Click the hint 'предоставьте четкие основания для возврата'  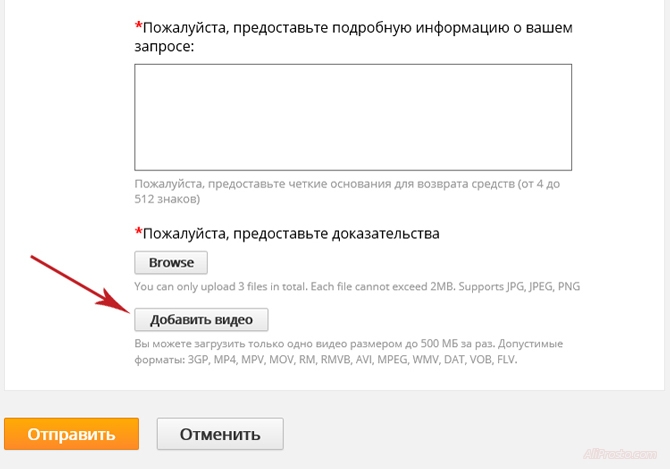tap(330, 184)
